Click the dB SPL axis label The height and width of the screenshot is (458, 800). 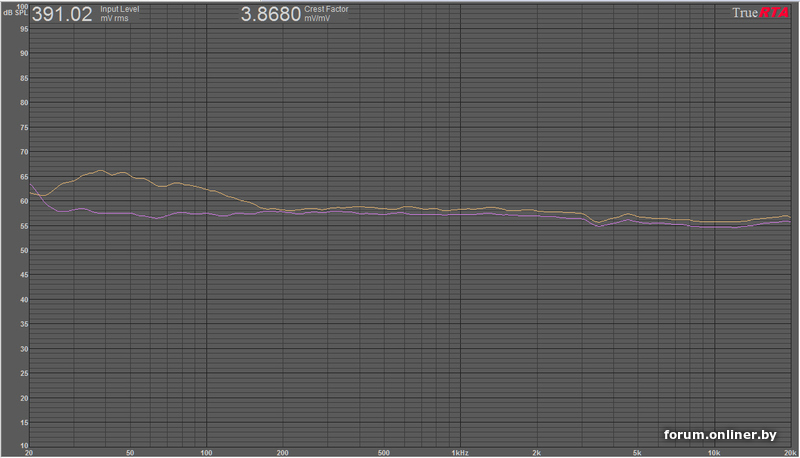[15, 13]
